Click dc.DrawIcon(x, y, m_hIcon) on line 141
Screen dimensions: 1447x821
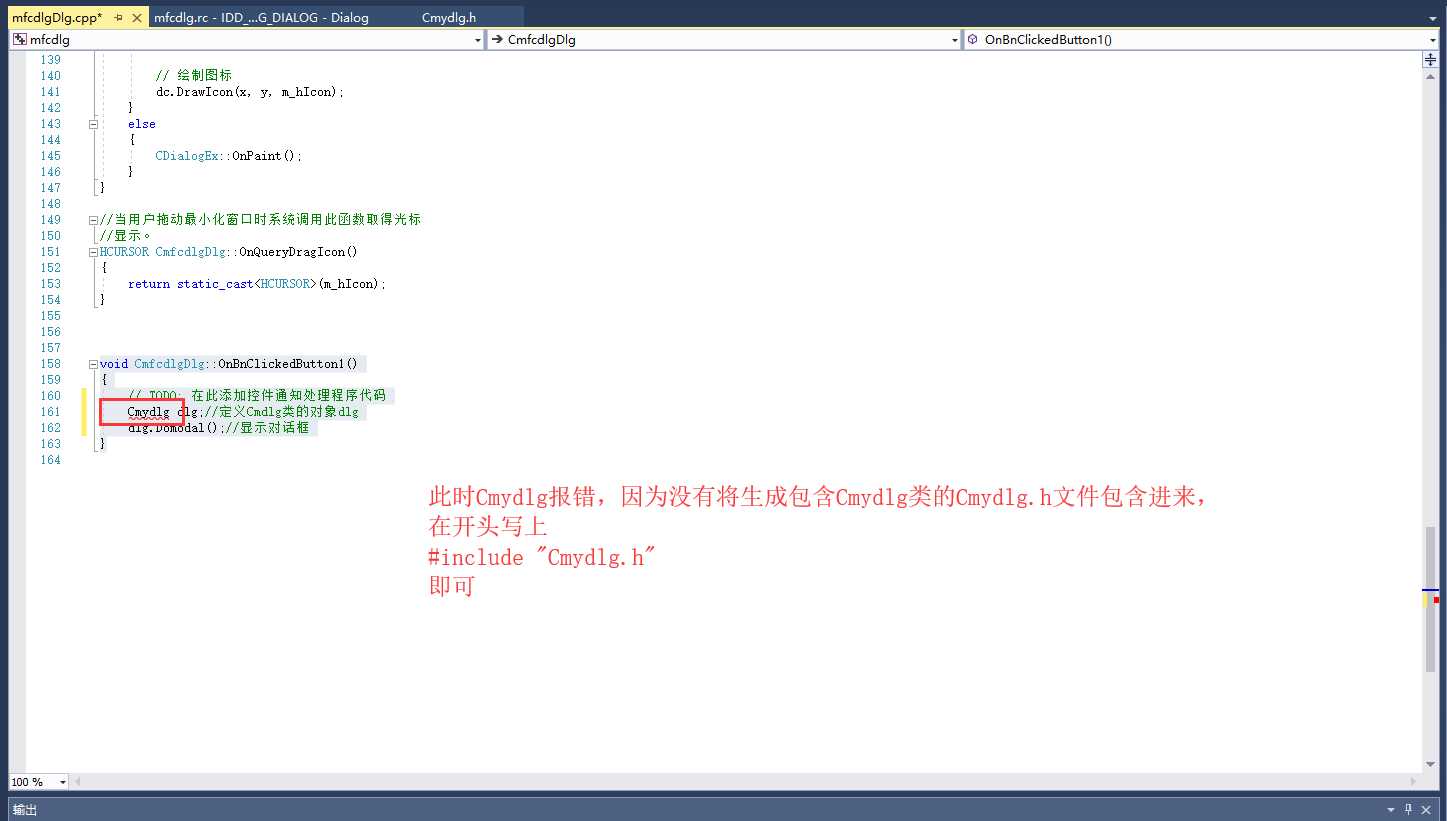tap(250, 92)
